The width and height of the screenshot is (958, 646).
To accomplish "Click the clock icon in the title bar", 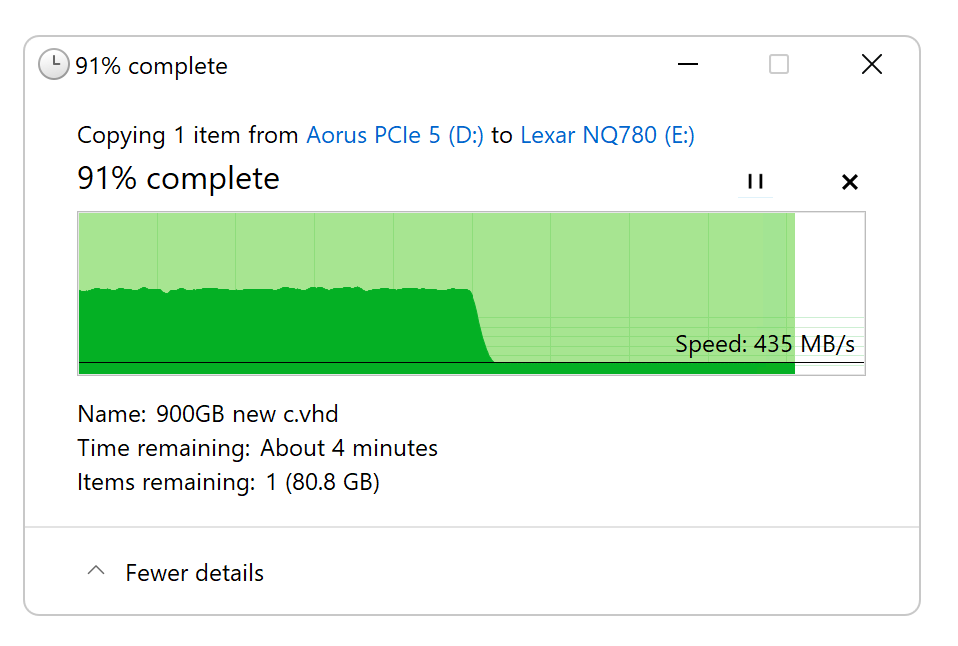I will pos(52,64).
